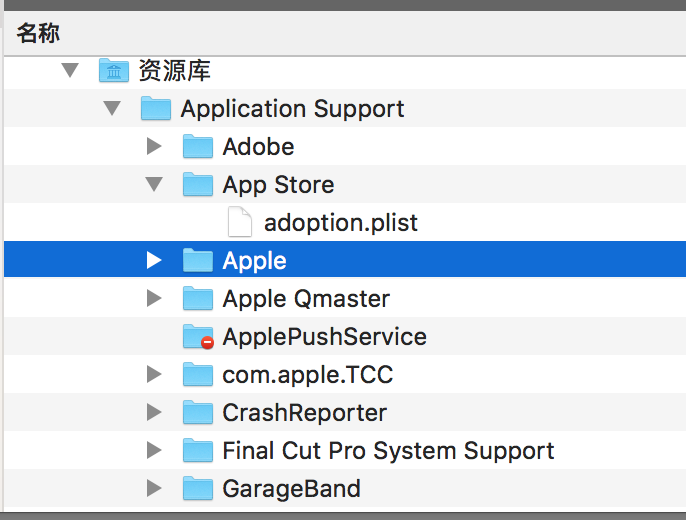Click the GarageBand folder icon
Image resolution: width=686 pixels, height=520 pixels.
click(198, 489)
